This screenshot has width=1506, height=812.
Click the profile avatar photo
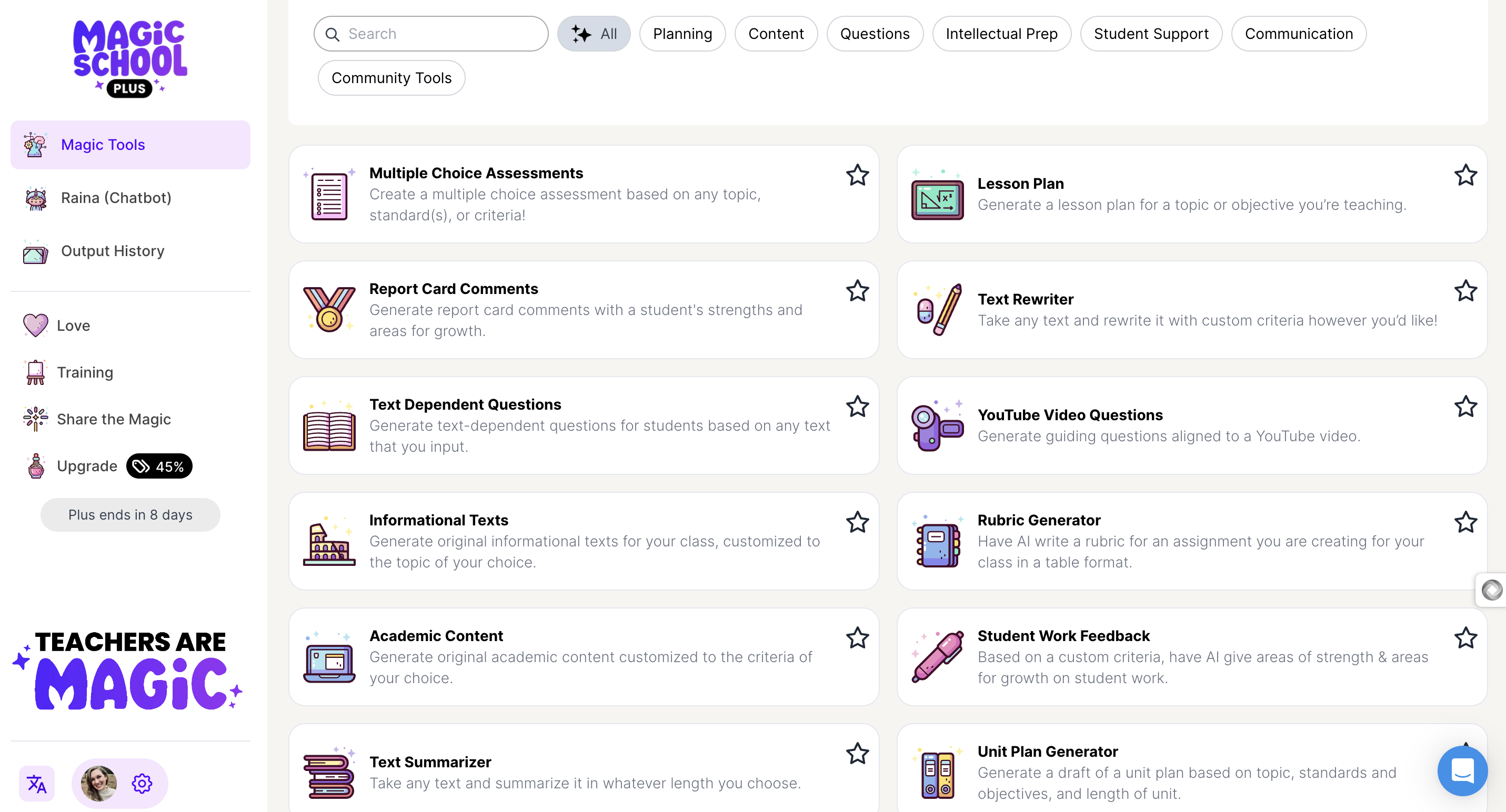99,784
